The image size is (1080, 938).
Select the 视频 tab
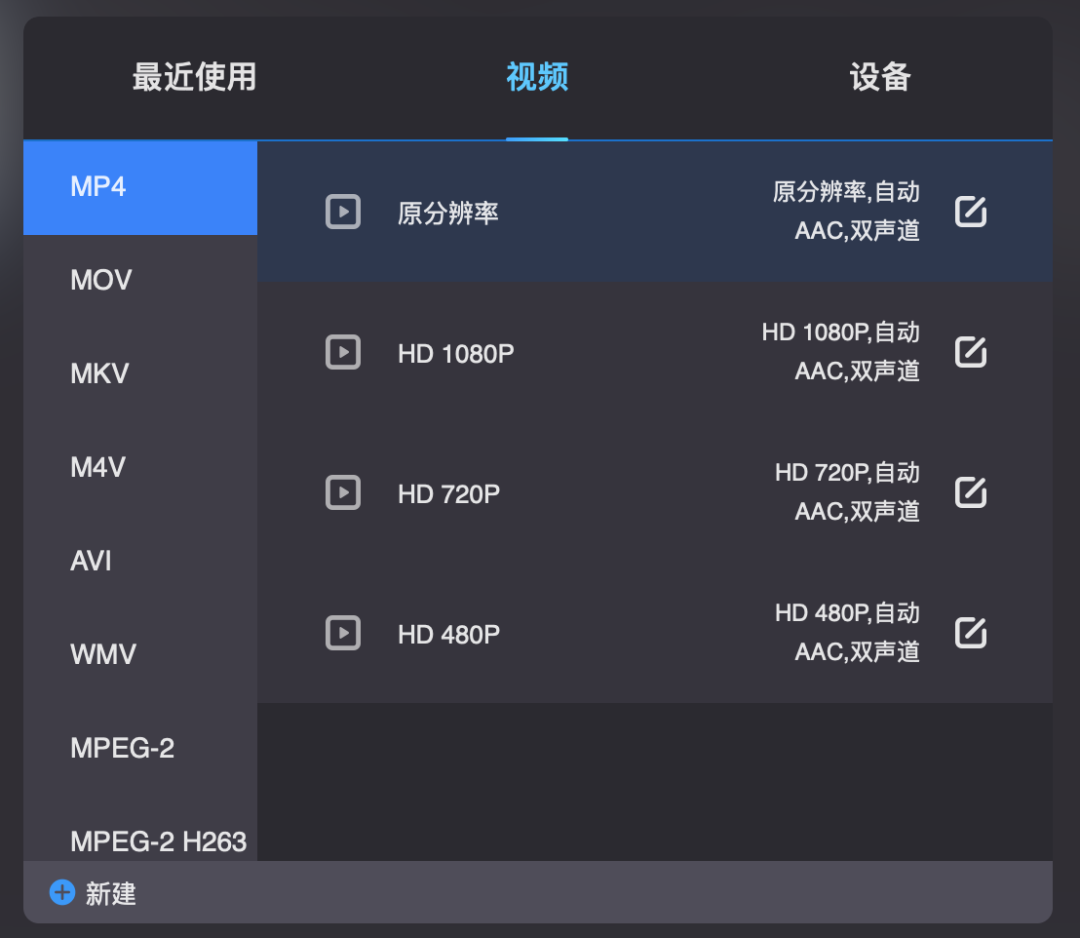(x=537, y=77)
